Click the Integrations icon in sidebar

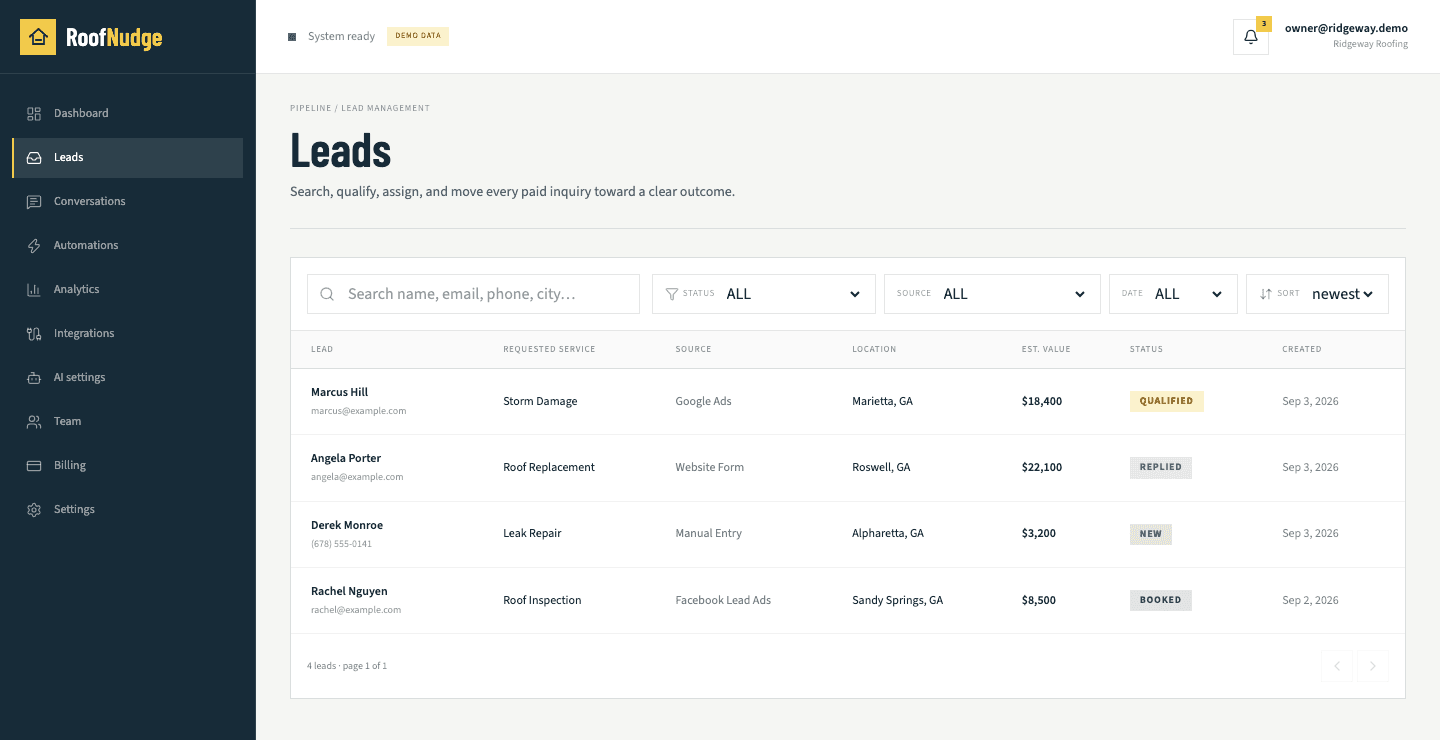click(x=34, y=334)
